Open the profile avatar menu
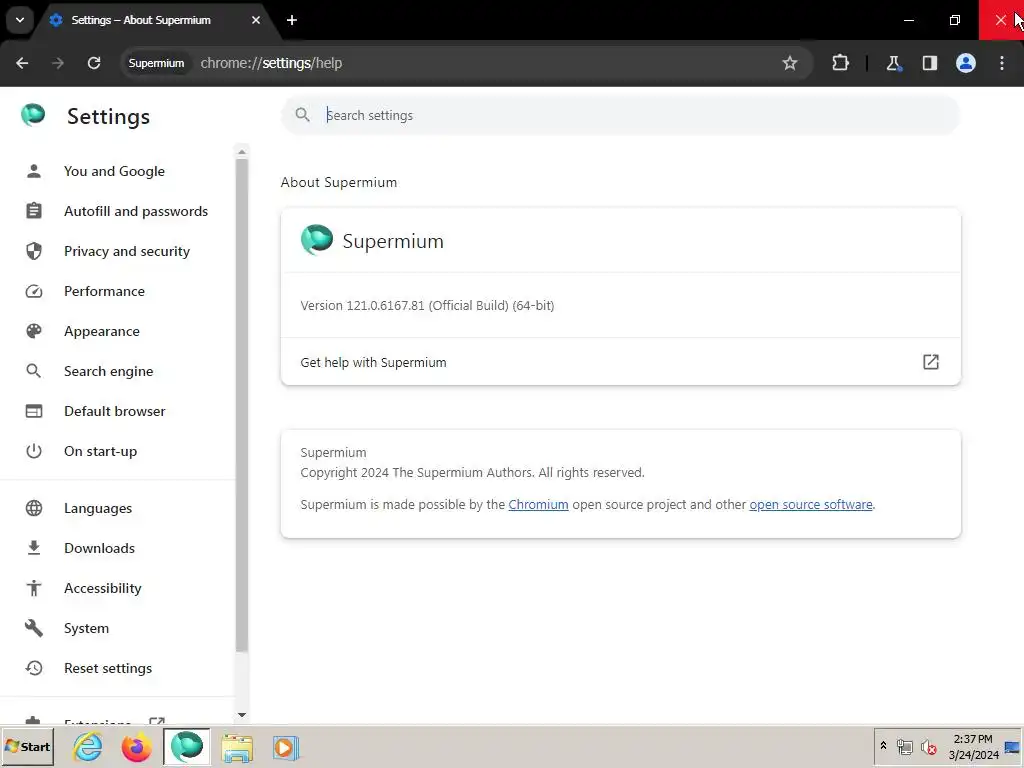1024x768 pixels. pos(966,63)
